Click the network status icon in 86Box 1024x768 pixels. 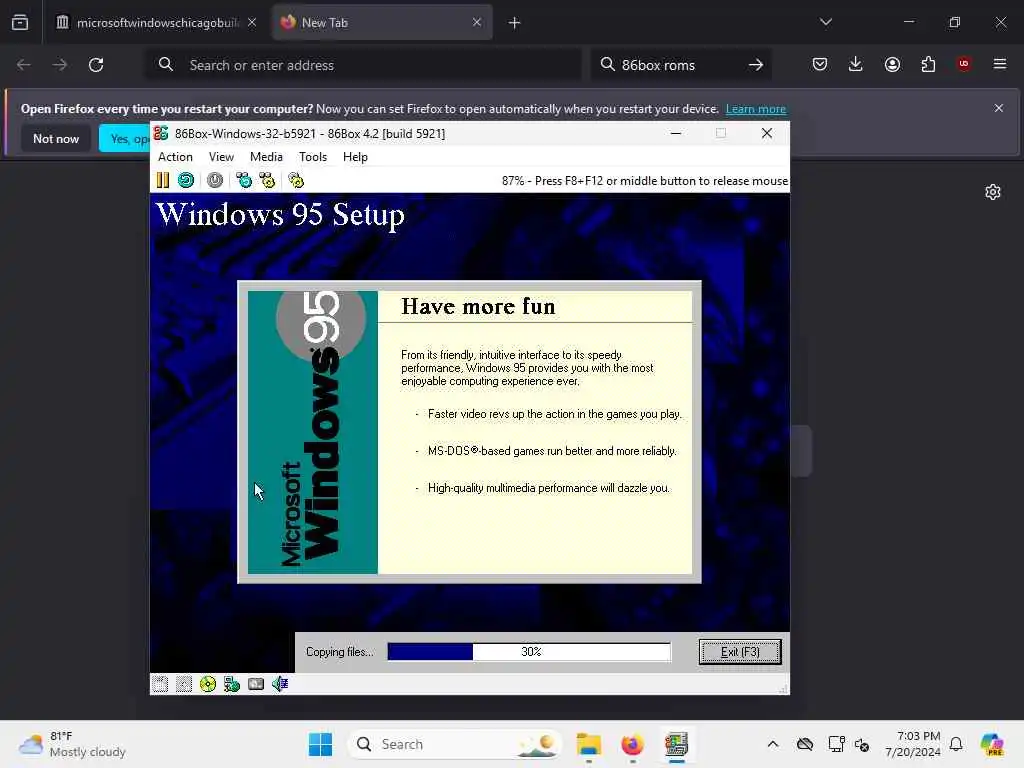[232, 684]
